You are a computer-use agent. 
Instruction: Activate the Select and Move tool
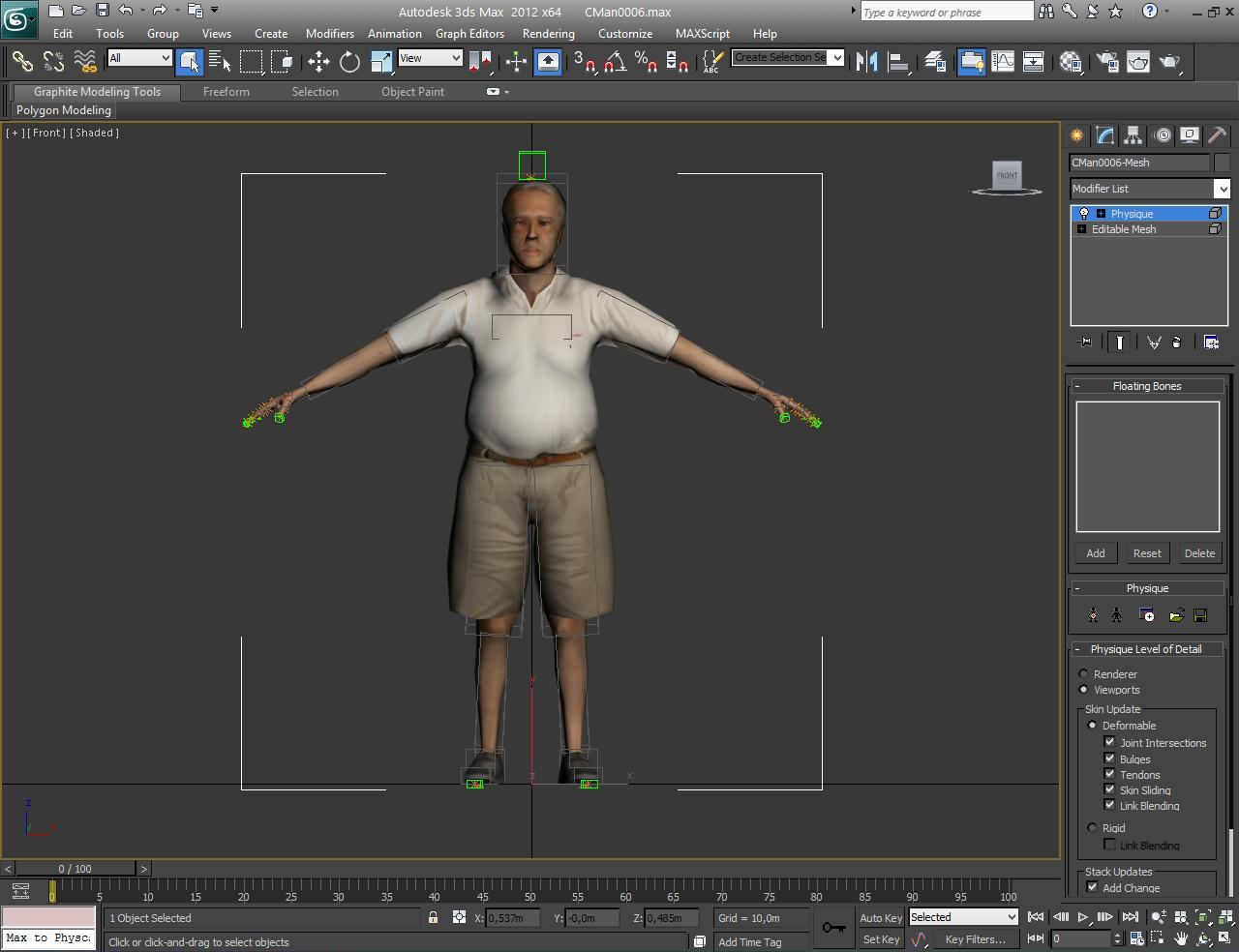[x=318, y=62]
